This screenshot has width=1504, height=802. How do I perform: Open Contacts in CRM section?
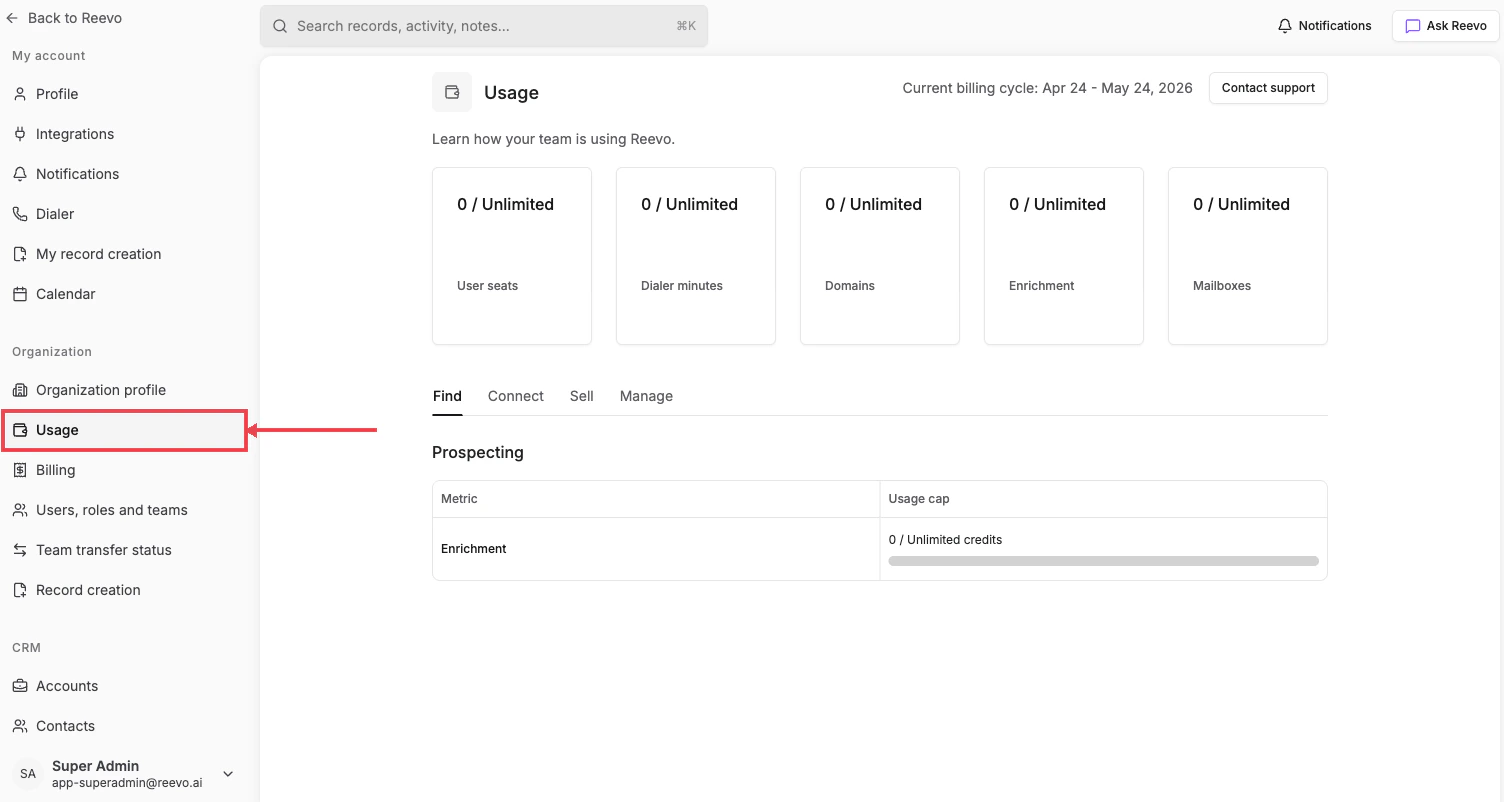click(x=125, y=726)
